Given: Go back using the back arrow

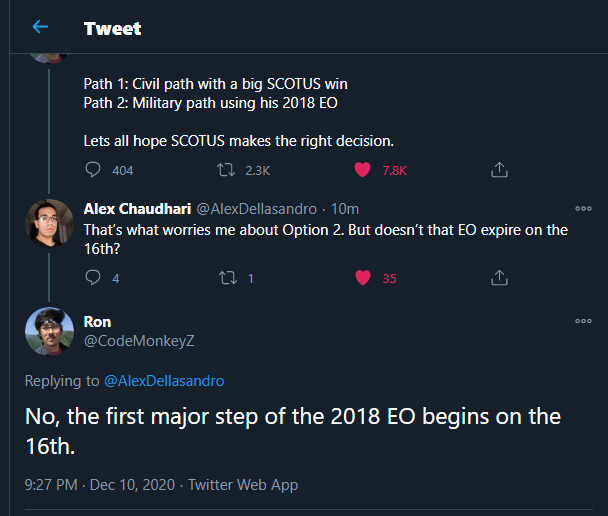Looking at the screenshot, I should [40, 27].
